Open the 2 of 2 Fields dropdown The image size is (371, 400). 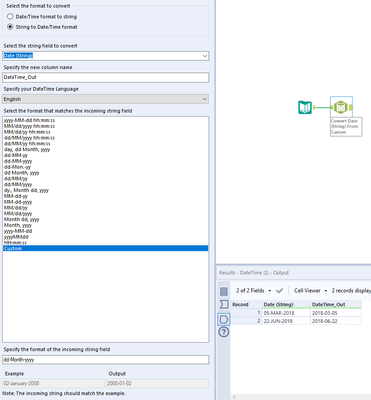(x=254, y=291)
